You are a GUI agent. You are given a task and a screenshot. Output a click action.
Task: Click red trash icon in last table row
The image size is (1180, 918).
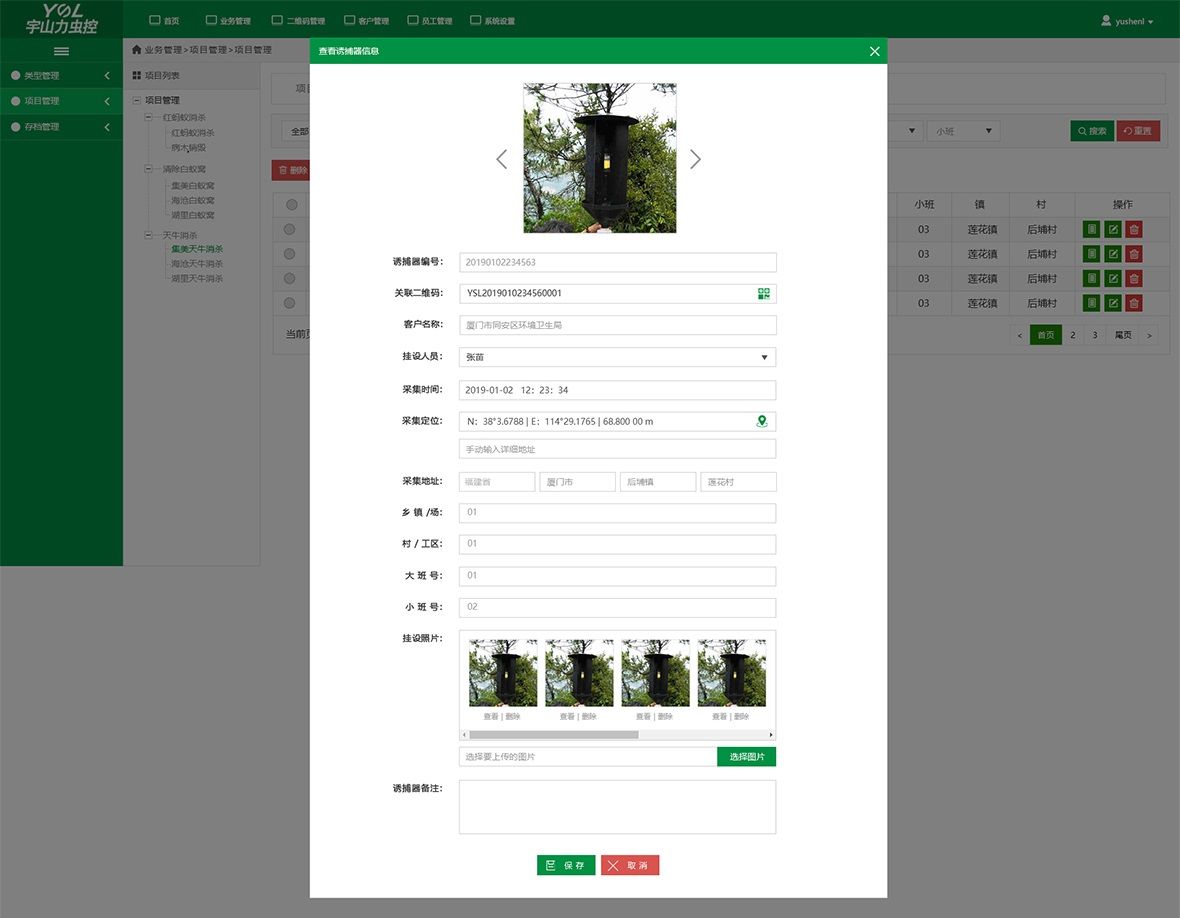click(1133, 303)
